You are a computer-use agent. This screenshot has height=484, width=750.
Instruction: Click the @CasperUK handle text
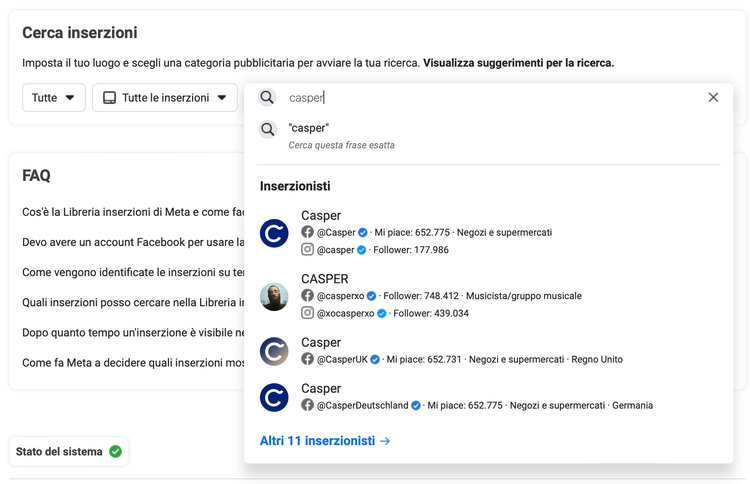pyautogui.click(x=342, y=359)
